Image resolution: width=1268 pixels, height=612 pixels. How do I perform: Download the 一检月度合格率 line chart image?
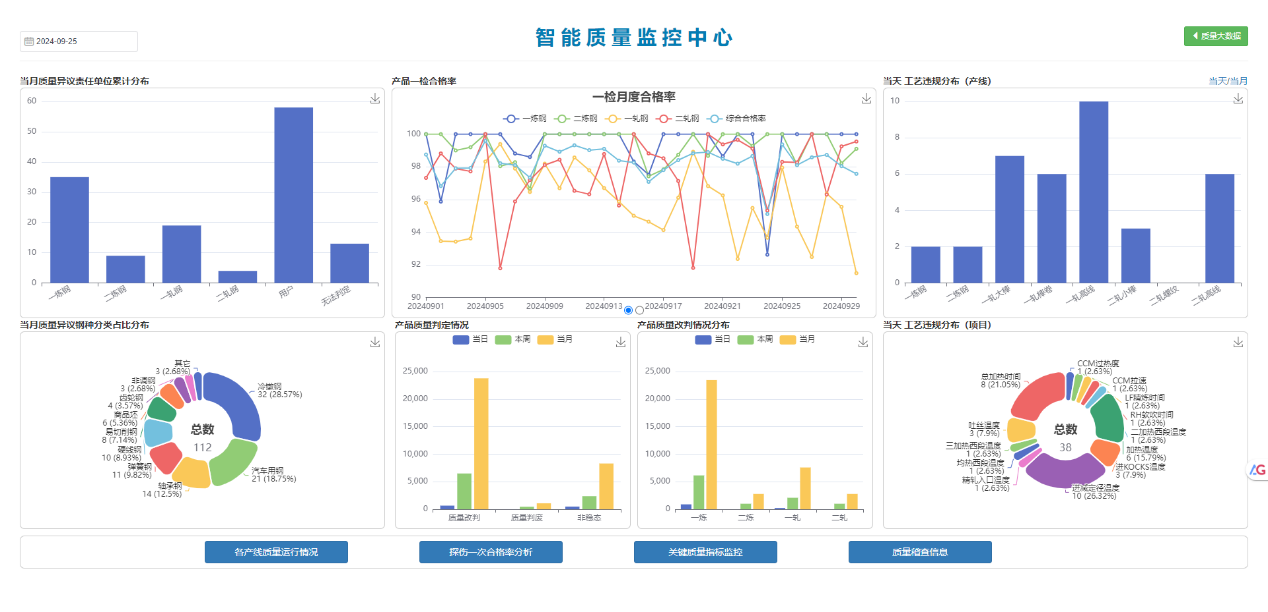(x=866, y=99)
